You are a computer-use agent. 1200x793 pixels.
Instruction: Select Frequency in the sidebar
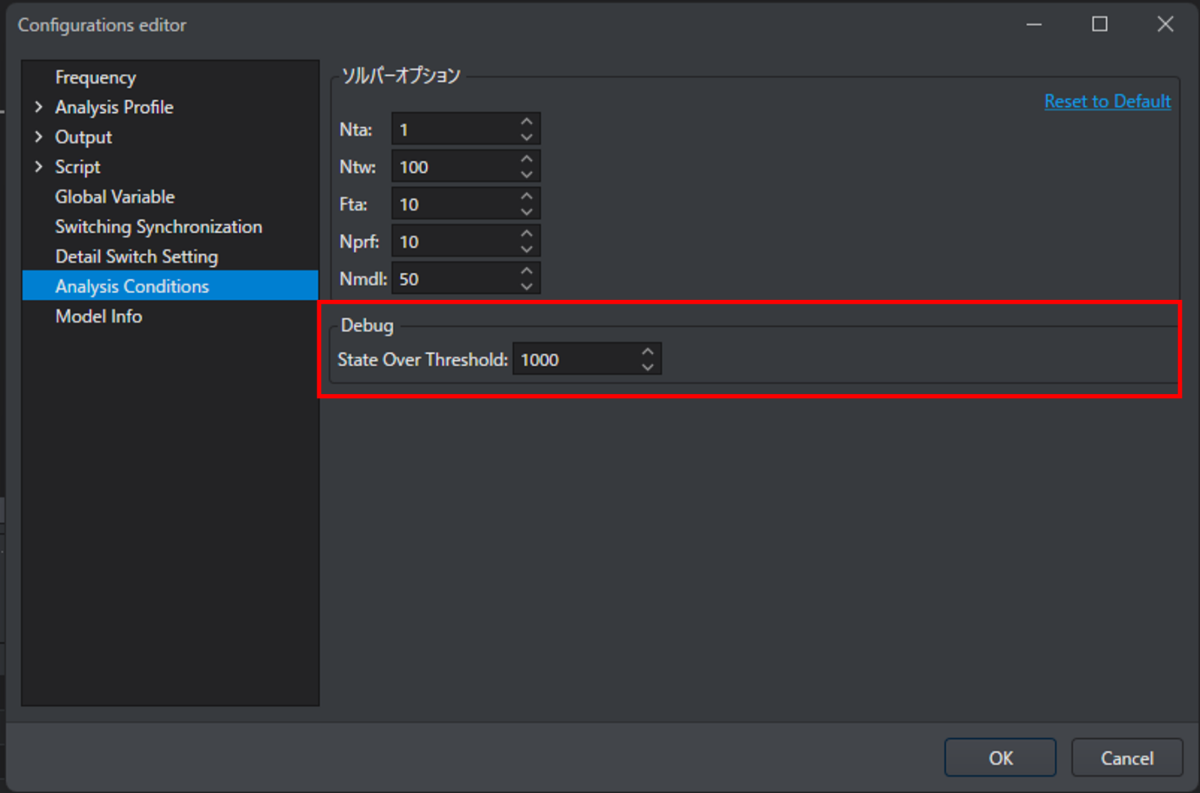[x=95, y=77]
